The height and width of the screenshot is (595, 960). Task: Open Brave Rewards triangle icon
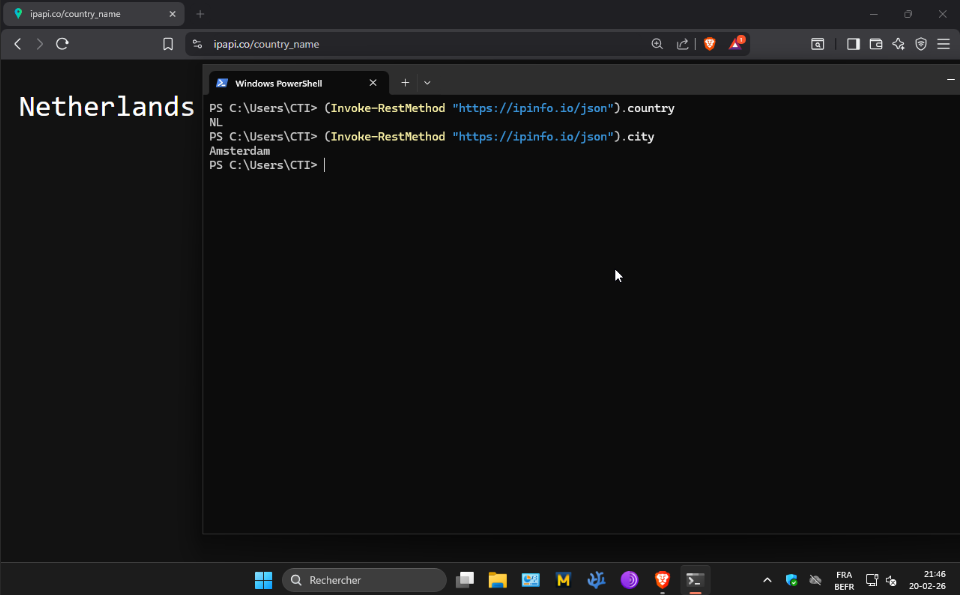click(736, 44)
